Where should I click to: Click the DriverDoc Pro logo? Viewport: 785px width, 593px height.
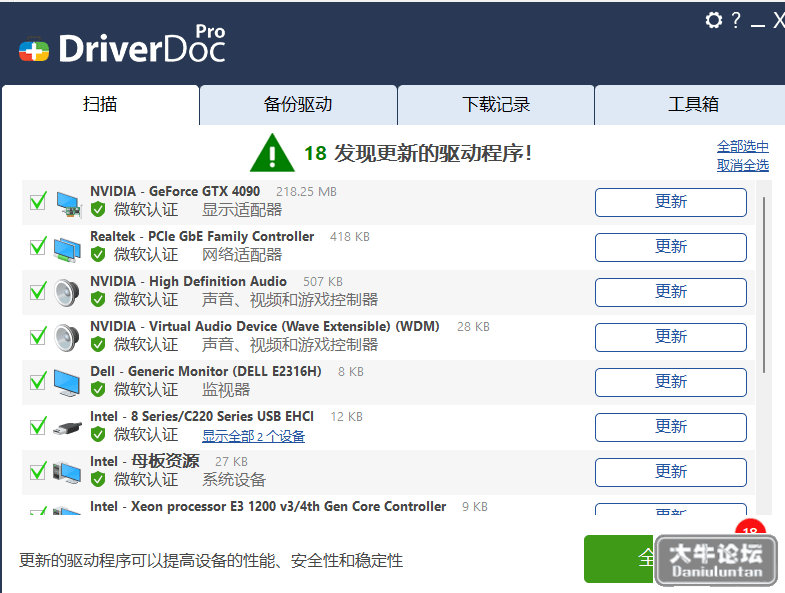click(122, 45)
